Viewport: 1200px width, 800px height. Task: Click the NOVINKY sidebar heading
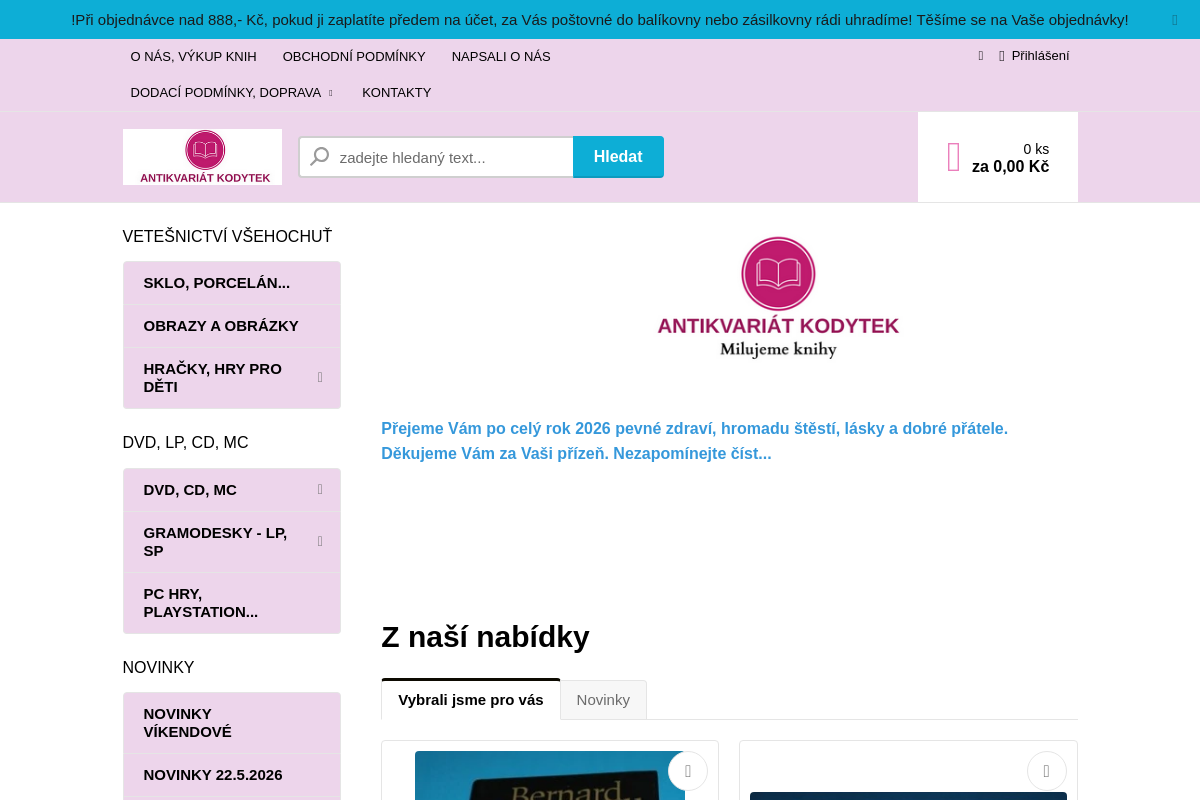pyautogui.click(x=158, y=668)
